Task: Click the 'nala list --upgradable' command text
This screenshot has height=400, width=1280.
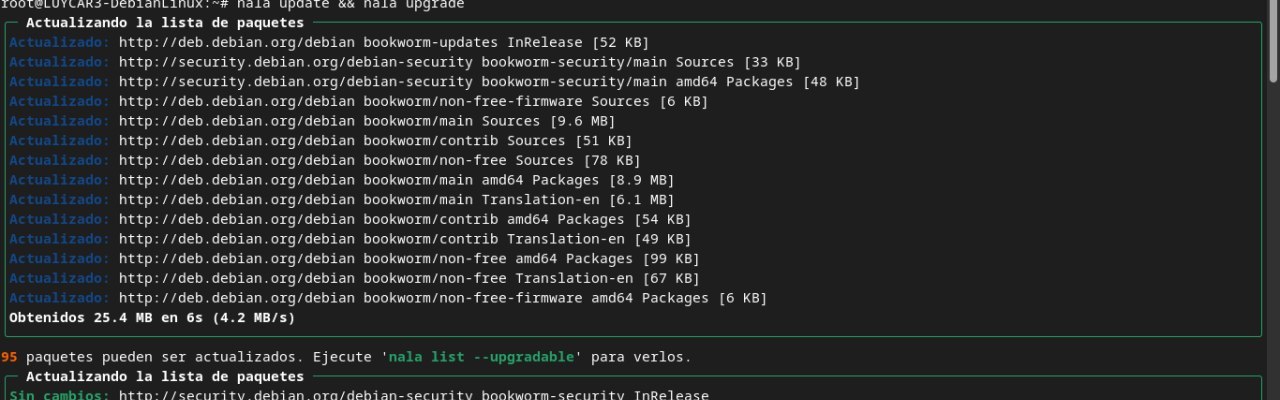Action: pyautogui.click(x=482, y=357)
